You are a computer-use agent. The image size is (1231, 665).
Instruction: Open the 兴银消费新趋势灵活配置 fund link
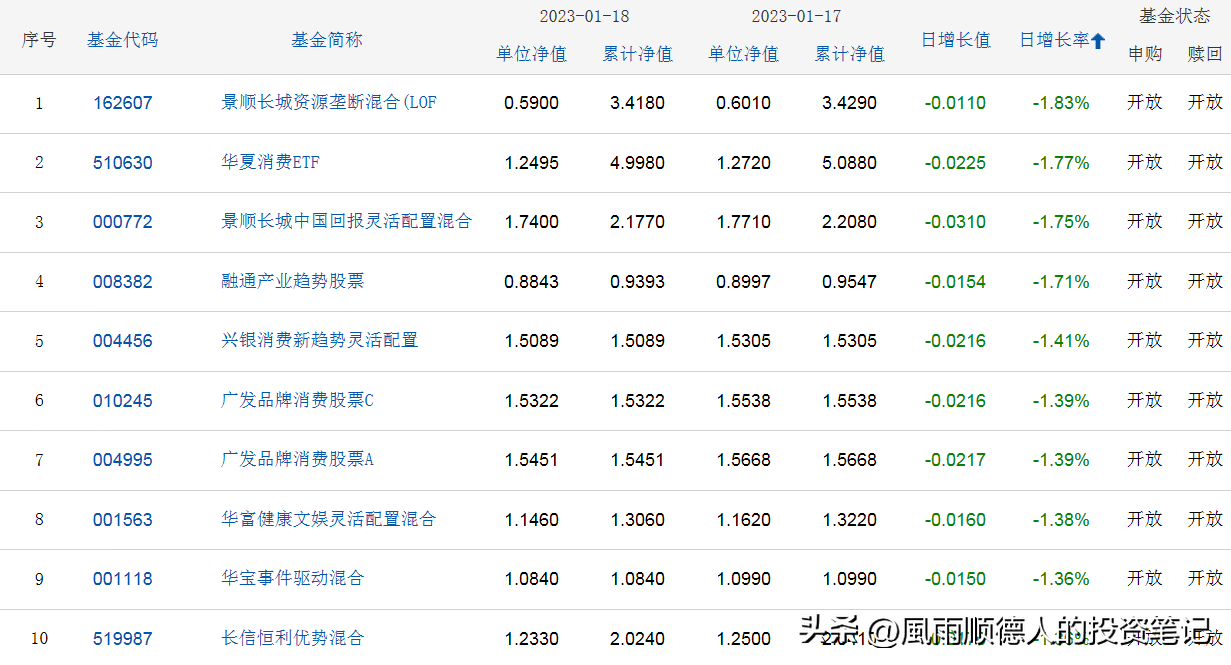320,340
